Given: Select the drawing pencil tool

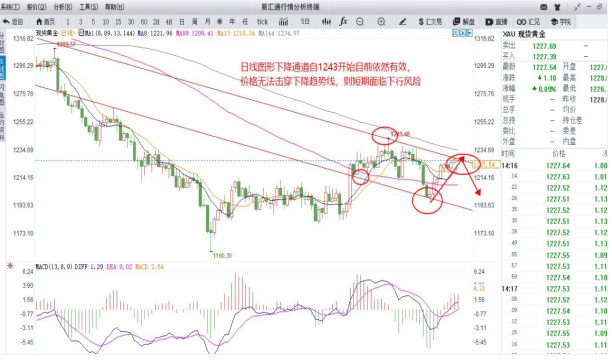Looking at the screenshot, I should click(x=402, y=22).
